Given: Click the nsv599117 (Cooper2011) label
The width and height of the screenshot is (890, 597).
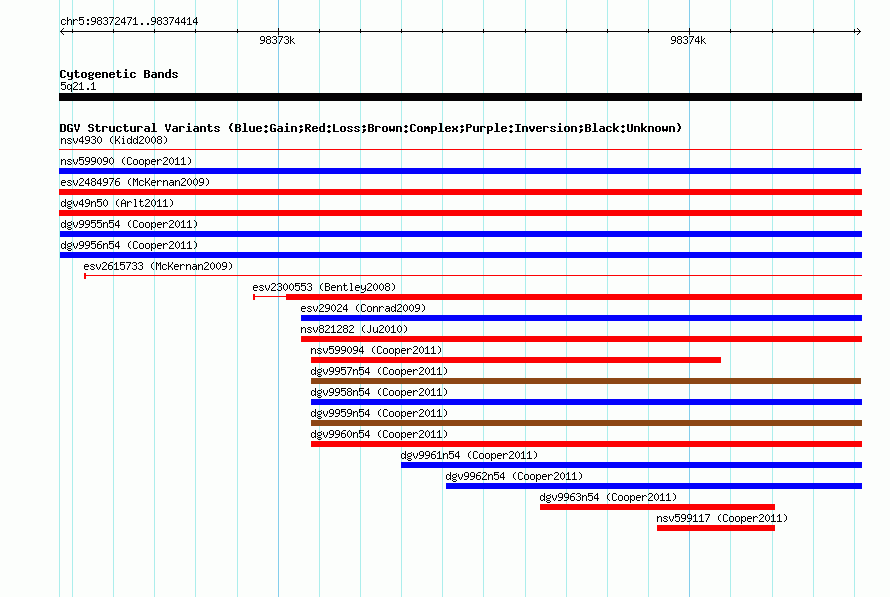Looking at the screenshot, I should [722, 518].
